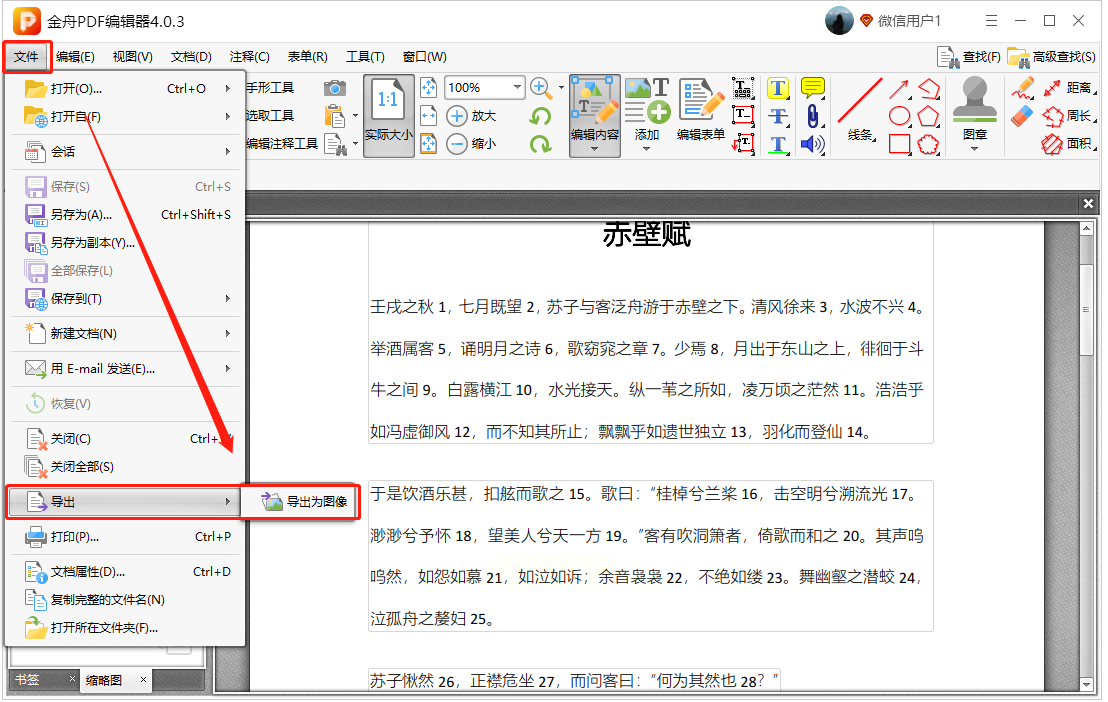Click the snapshot camera icon

[x=334, y=88]
